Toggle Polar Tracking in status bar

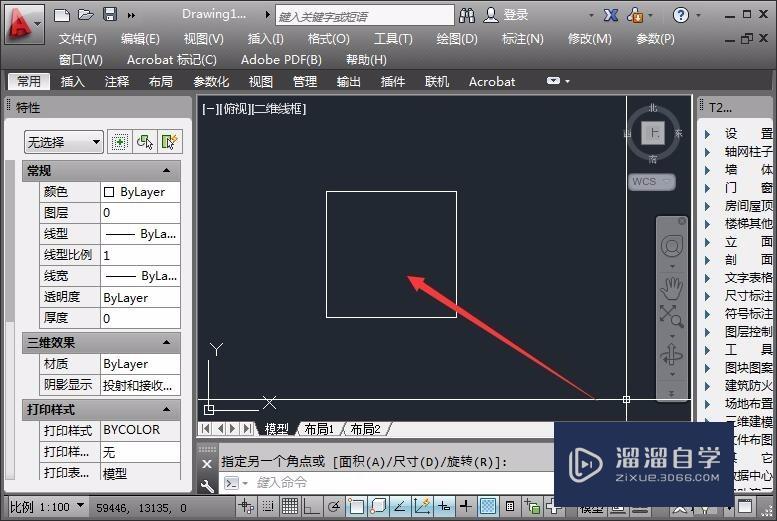[334, 506]
